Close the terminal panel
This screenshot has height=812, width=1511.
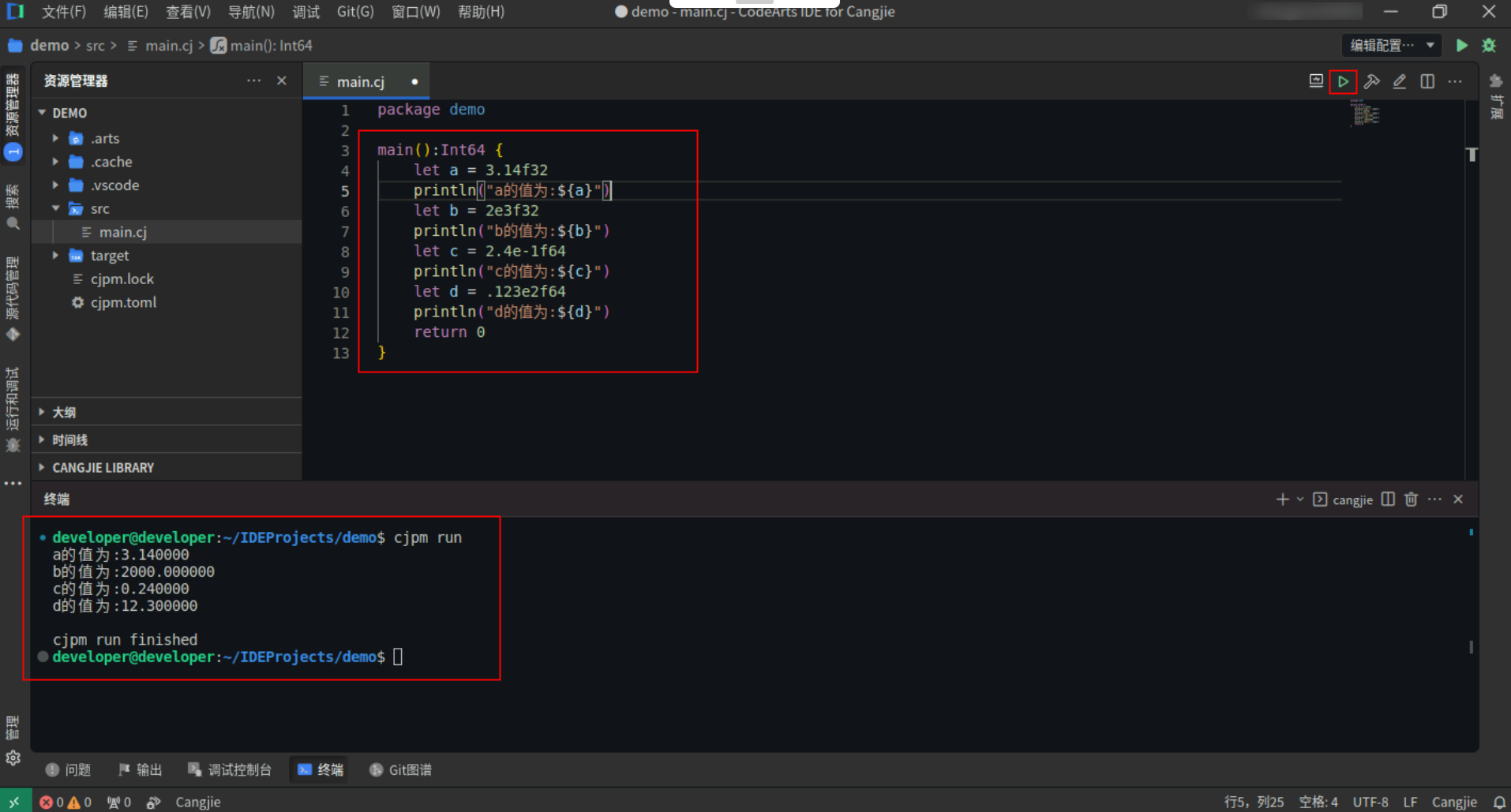click(1458, 500)
